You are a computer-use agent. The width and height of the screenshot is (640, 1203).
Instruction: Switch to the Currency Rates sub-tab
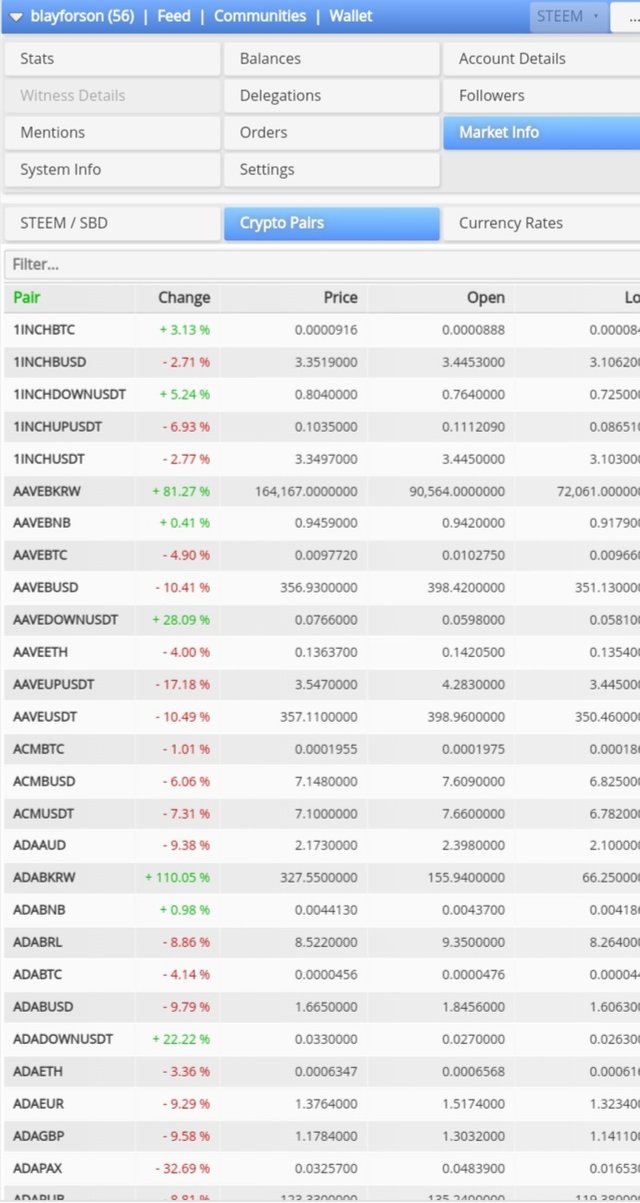[x=541, y=223]
